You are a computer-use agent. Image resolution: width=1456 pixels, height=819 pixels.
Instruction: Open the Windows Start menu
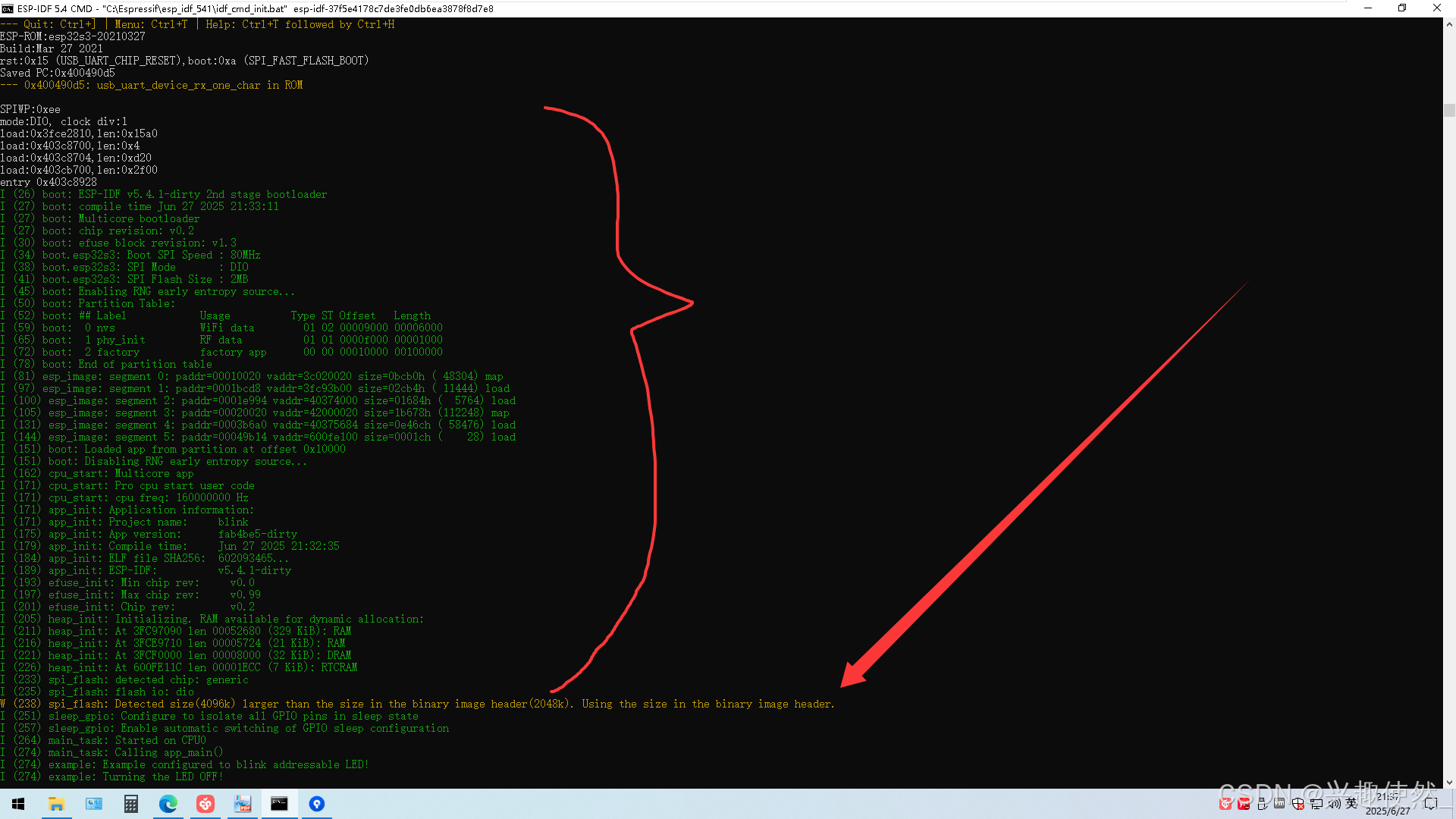click(18, 804)
